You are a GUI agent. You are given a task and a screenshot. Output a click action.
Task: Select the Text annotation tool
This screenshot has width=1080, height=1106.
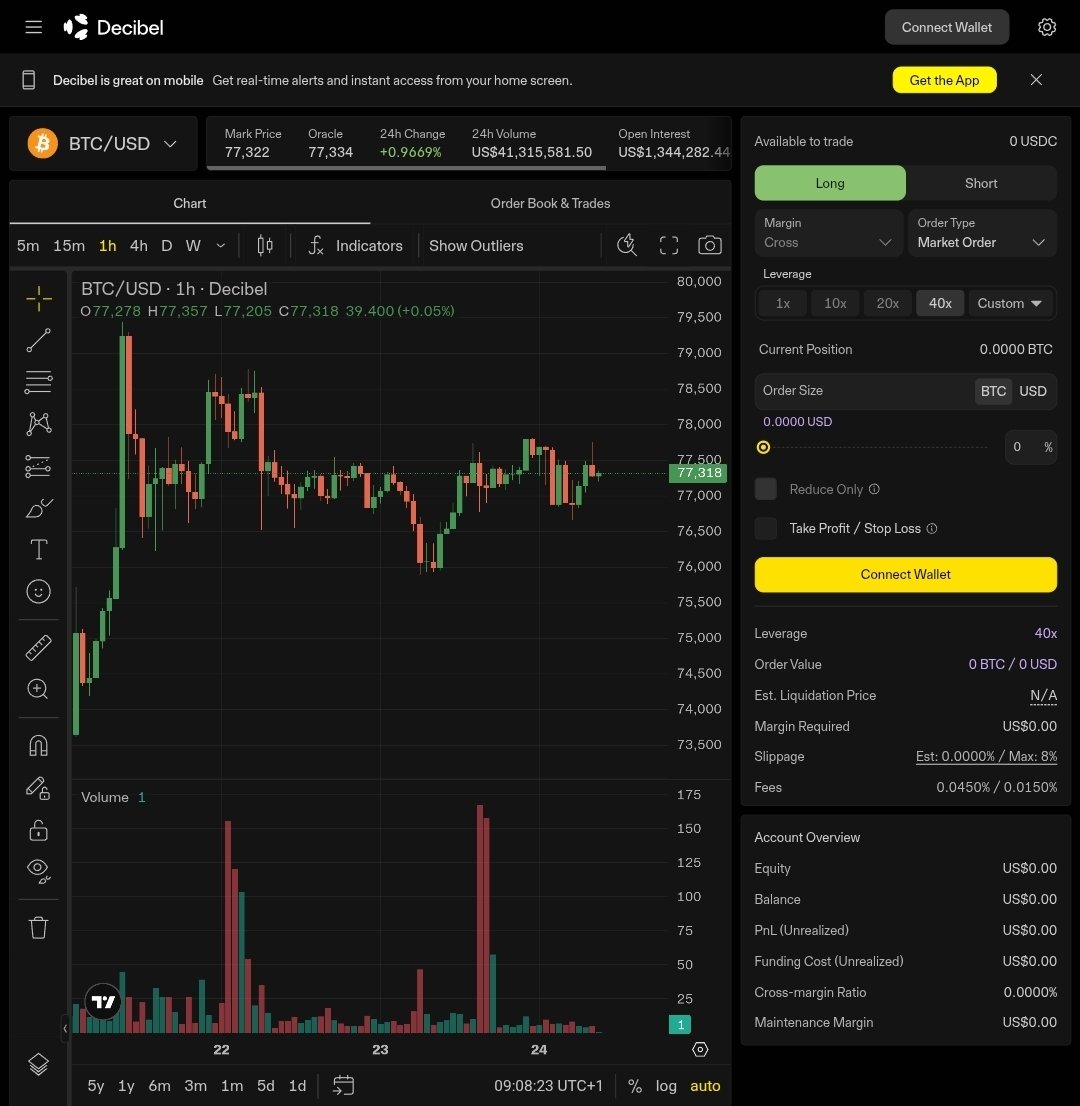click(x=39, y=549)
